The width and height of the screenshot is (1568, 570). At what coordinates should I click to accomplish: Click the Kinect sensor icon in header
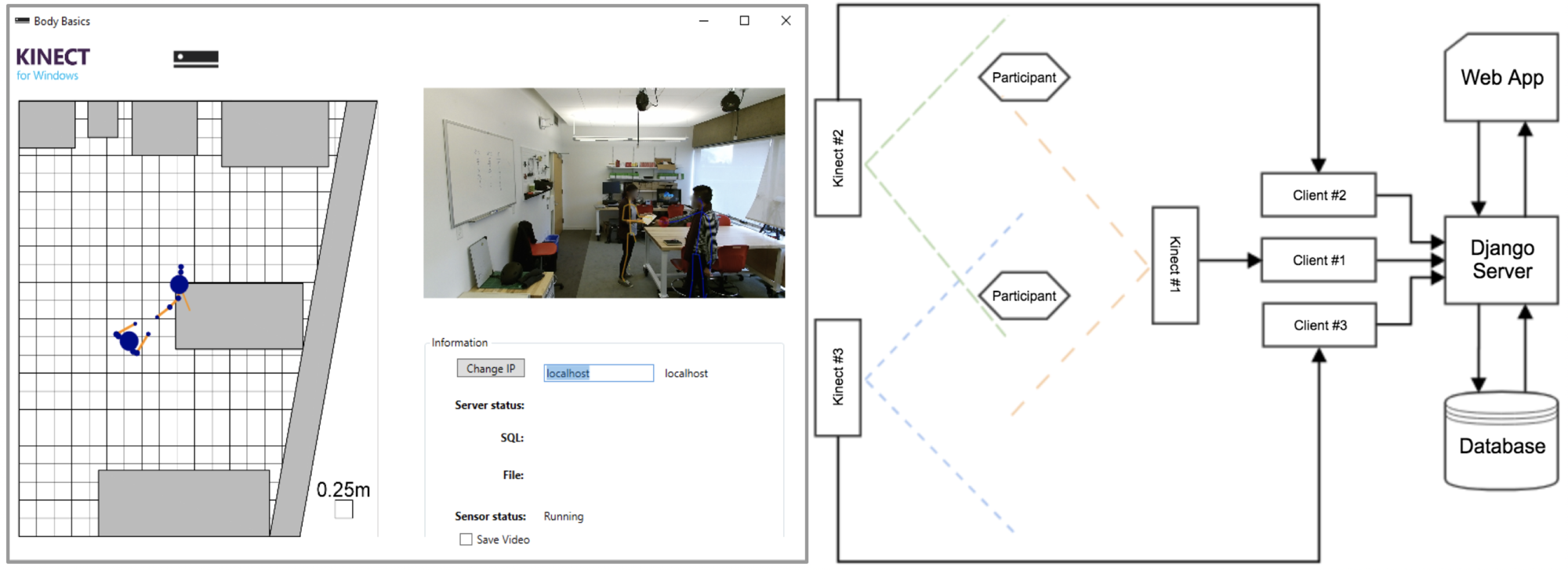[196, 59]
